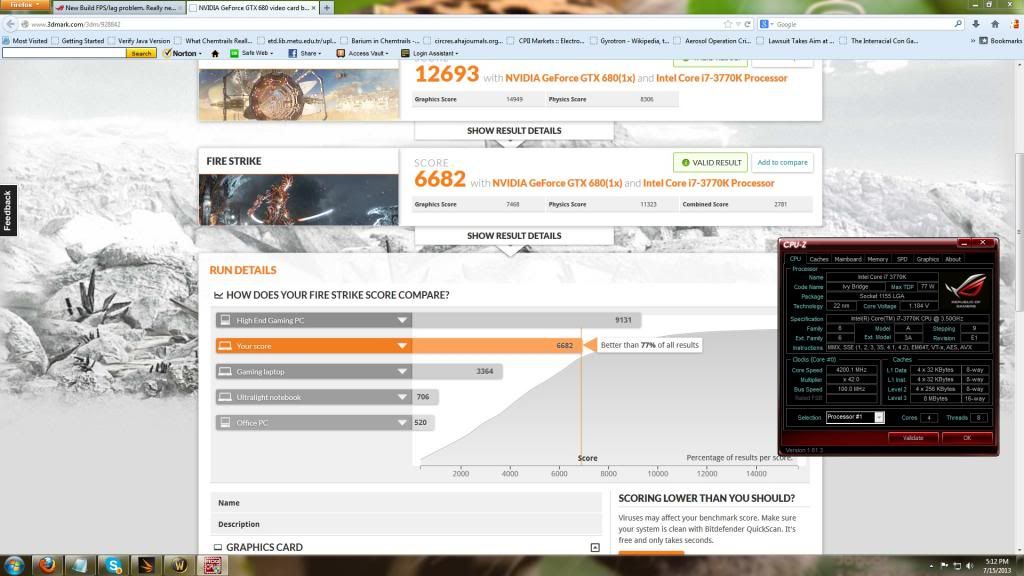Click the laptop icon in Your score row
The width and height of the screenshot is (1024, 576).
225,345
